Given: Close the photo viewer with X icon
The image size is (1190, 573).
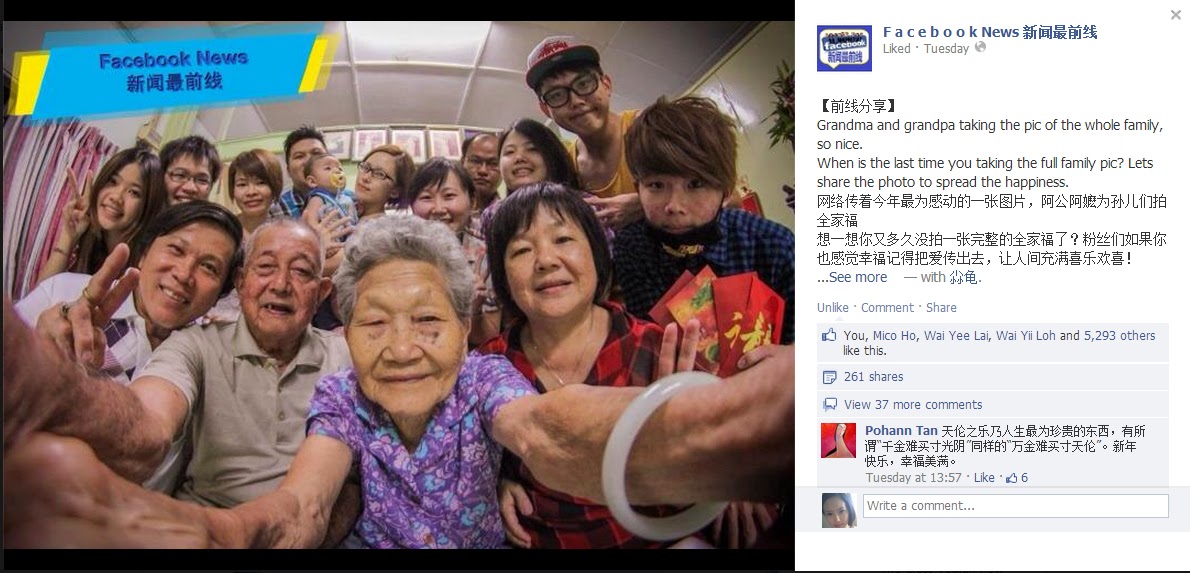Looking at the screenshot, I should (x=1176, y=14).
